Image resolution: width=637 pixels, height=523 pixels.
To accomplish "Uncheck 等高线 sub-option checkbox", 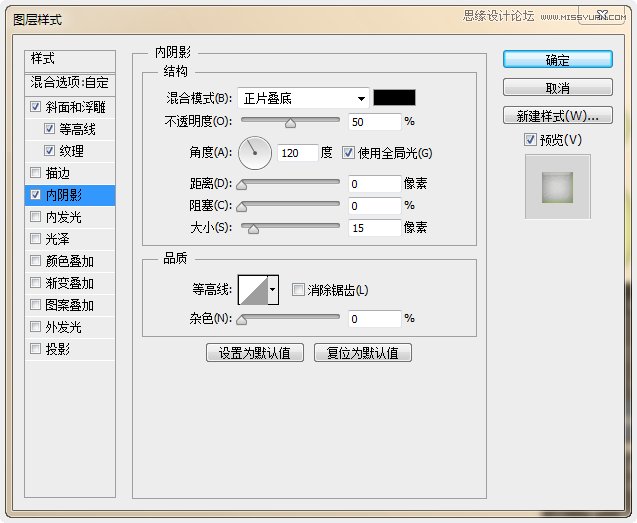I will coord(49,129).
